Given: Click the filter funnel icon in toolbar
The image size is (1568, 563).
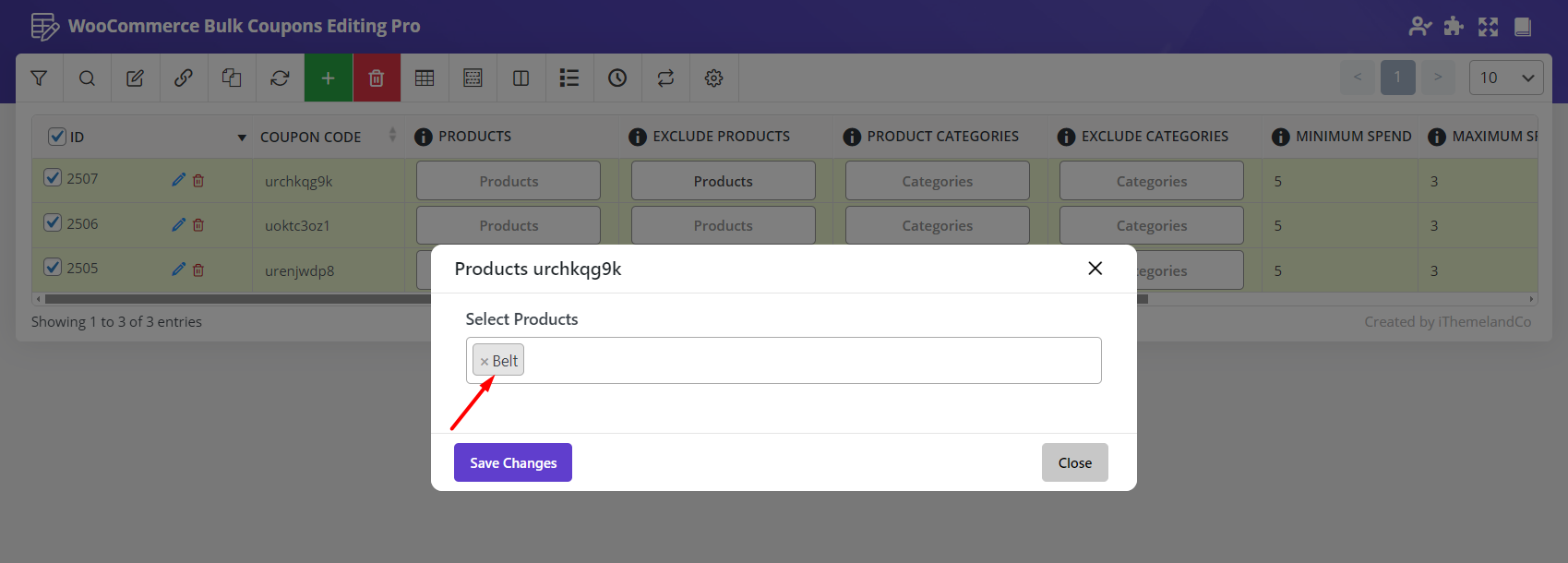Looking at the screenshot, I should [39, 78].
